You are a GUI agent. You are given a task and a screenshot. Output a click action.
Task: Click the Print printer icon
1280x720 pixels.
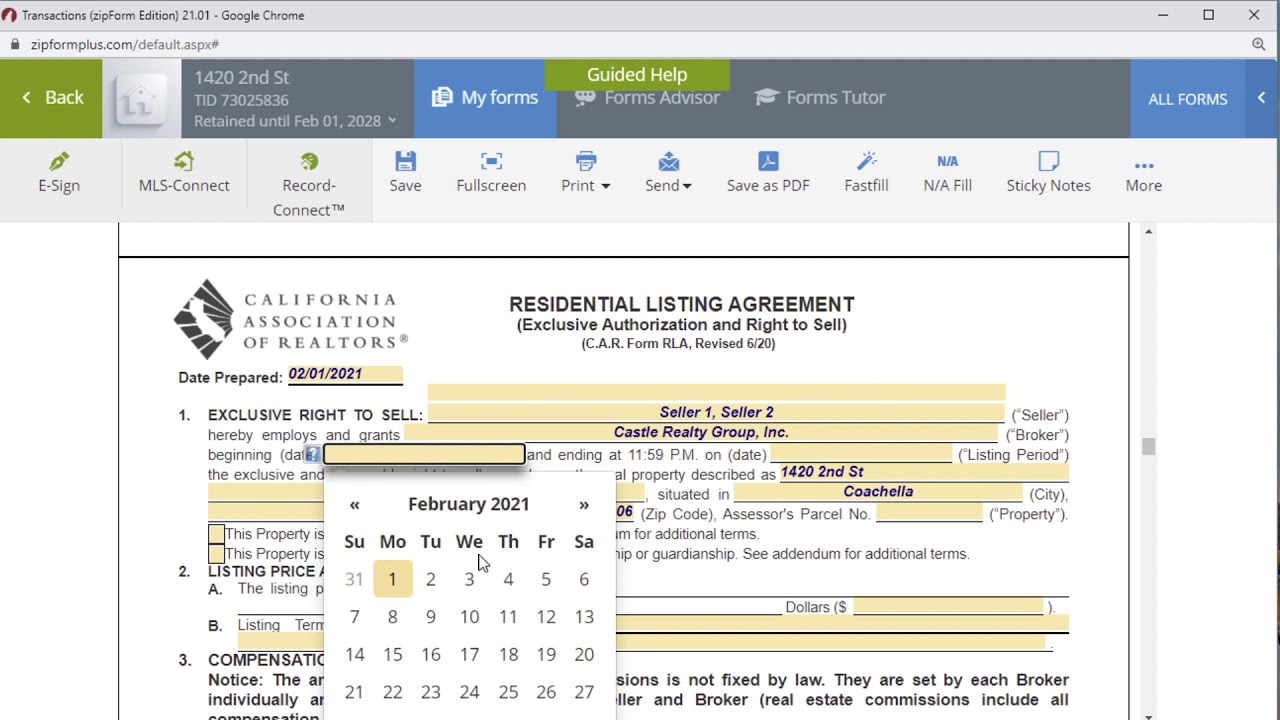pyautogui.click(x=586, y=161)
